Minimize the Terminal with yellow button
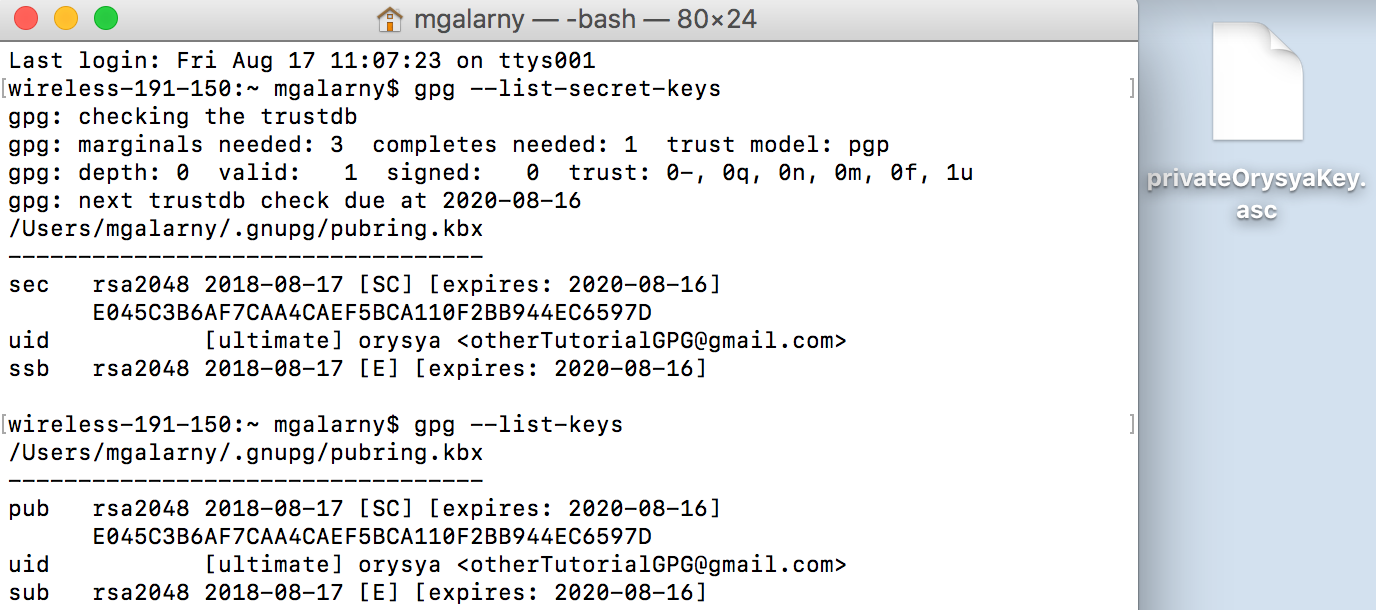This screenshot has height=610, width=1376. click(x=66, y=18)
